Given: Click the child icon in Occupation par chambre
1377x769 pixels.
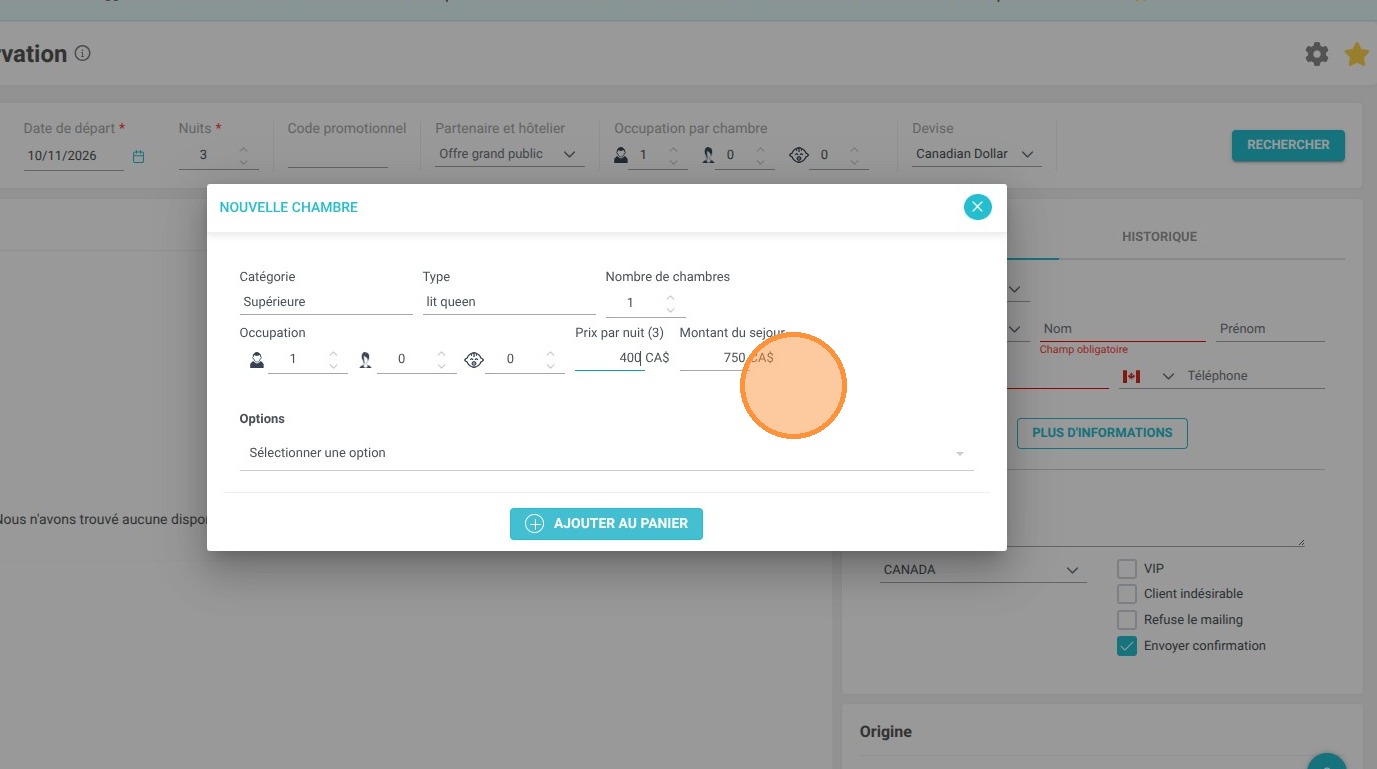Looking at the screenshot, I should [x=708, y=155].
